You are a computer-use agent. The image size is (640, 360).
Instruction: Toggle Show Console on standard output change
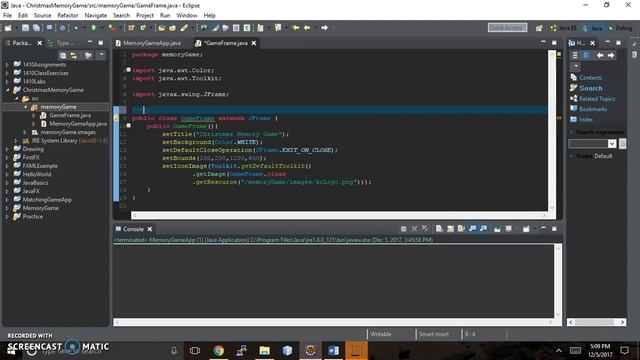pyautogui.click(x=472, y=229)
